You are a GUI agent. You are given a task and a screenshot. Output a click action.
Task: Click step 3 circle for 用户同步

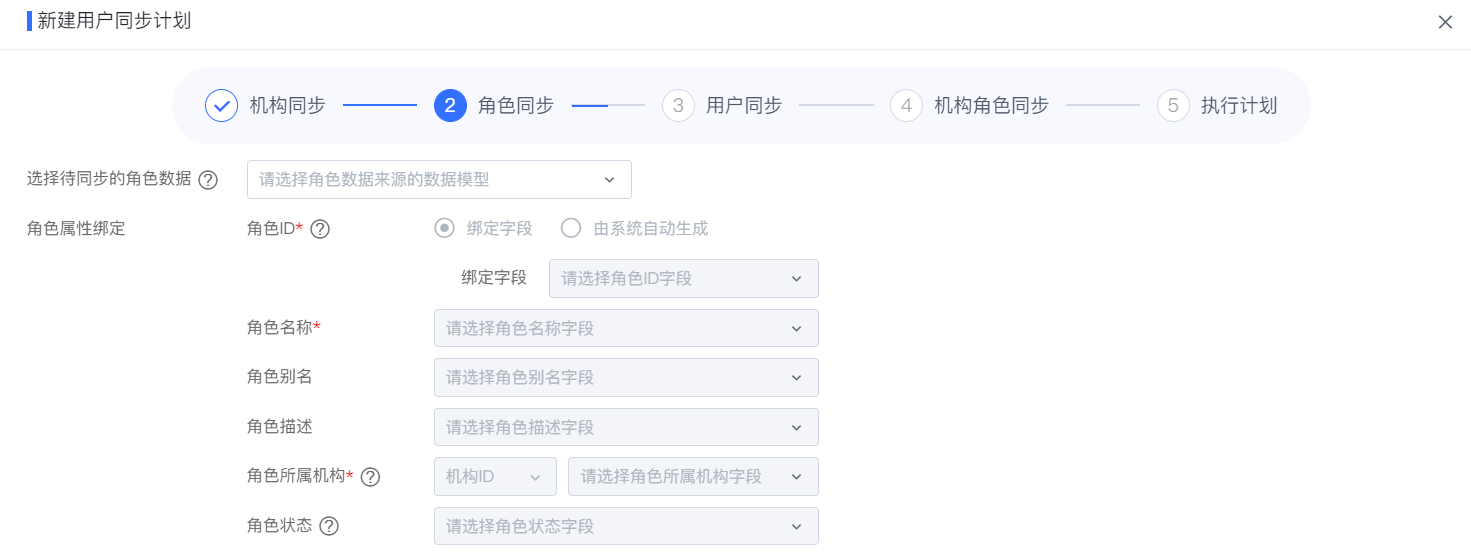pyautogui.click(x=678, y=105)
